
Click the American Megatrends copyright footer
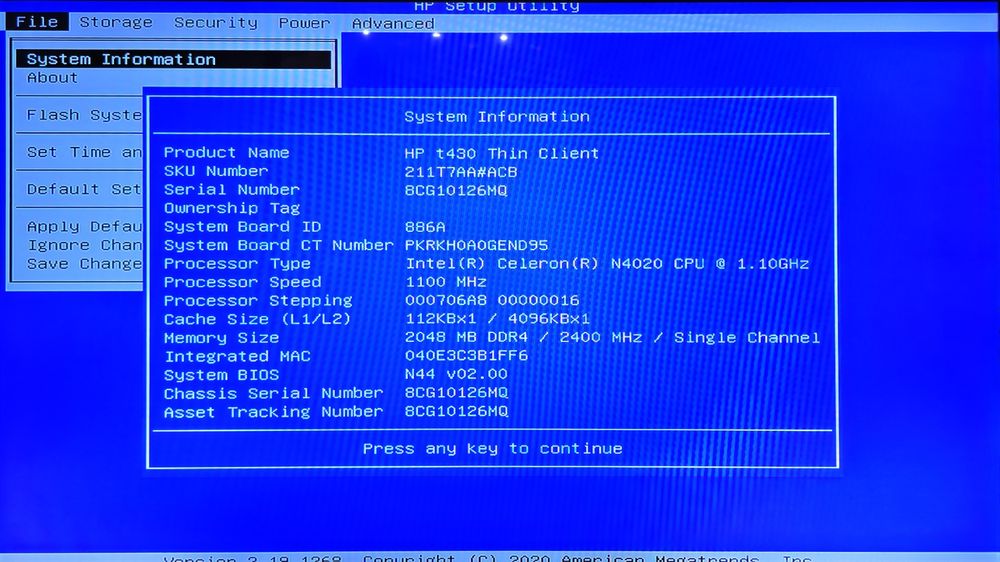(488, 558)
